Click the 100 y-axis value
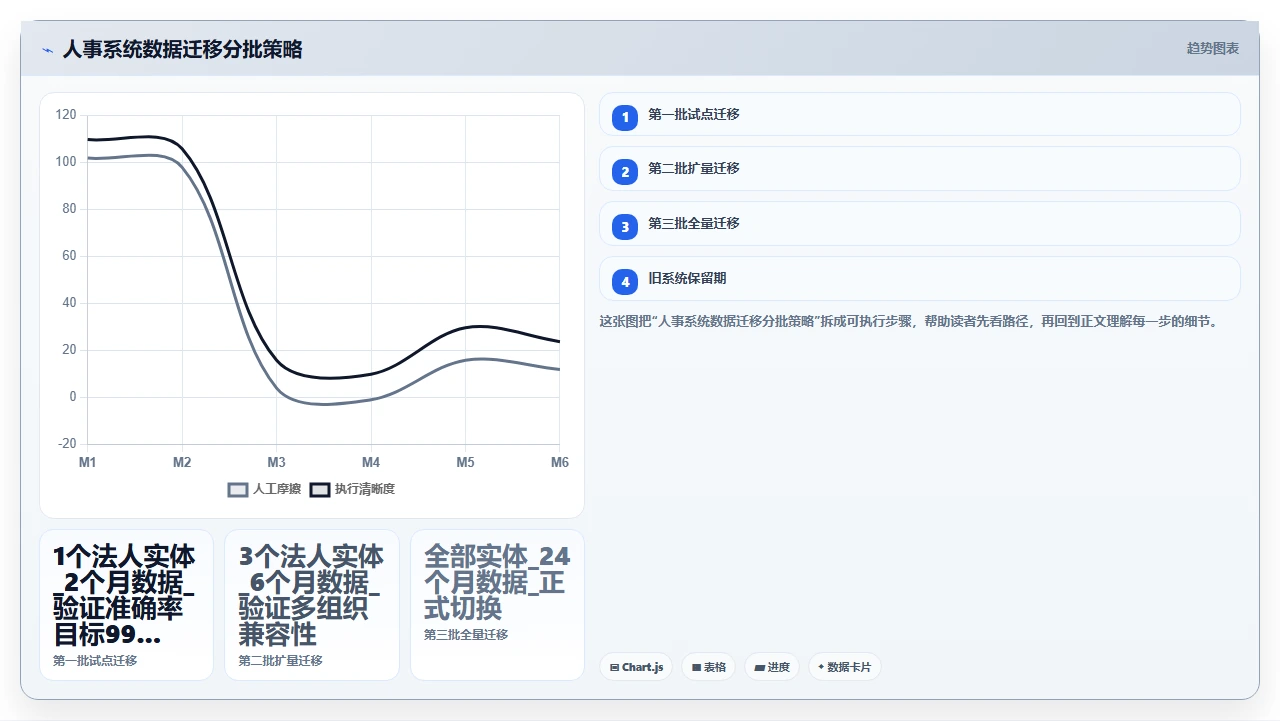 [66, 162]
